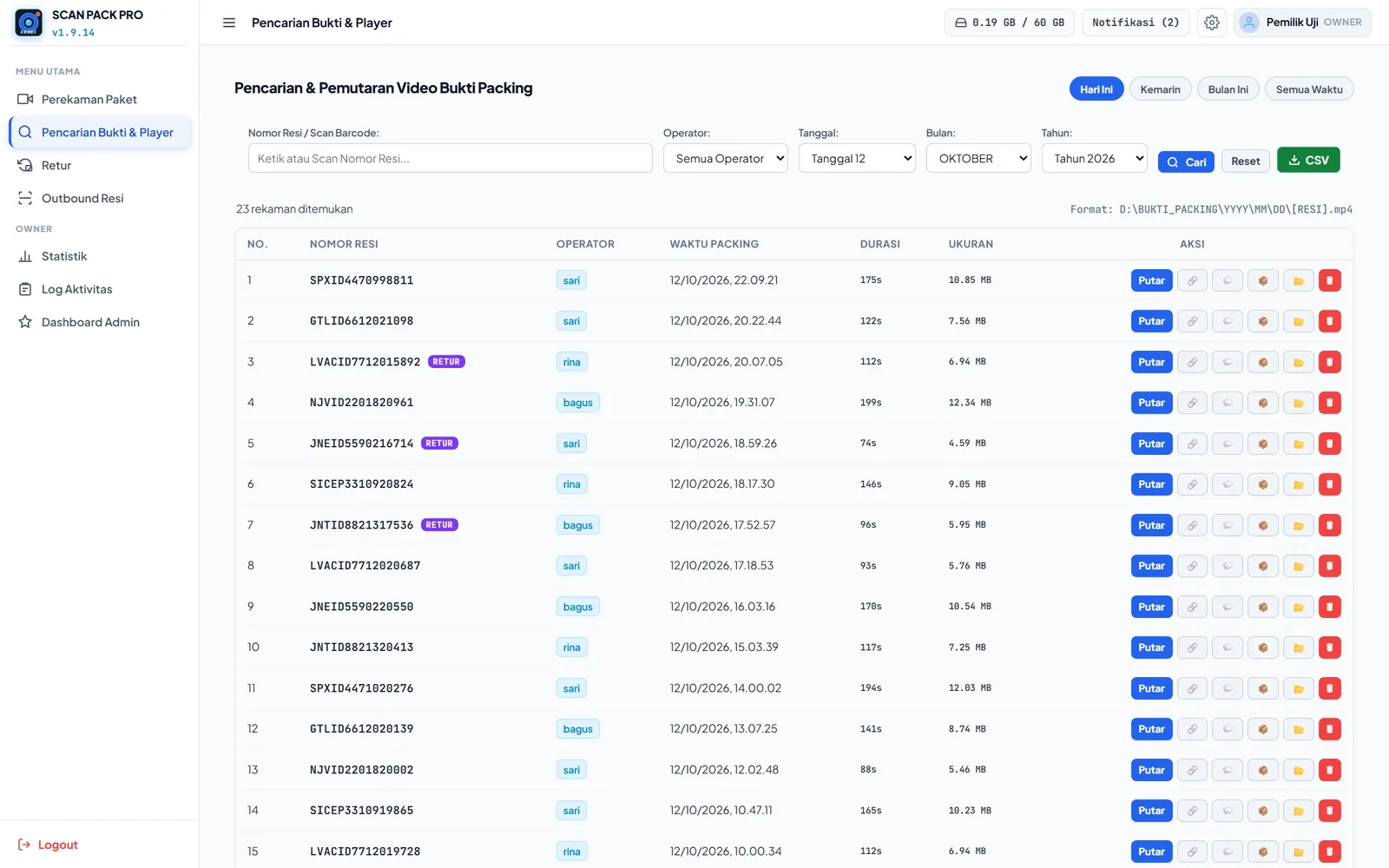Viewport: 1389px width, 868px height.
Task: Click chat bubble icon for GTLID6612021098 row
Action: pyautogui.click(x=1228, y=321)
